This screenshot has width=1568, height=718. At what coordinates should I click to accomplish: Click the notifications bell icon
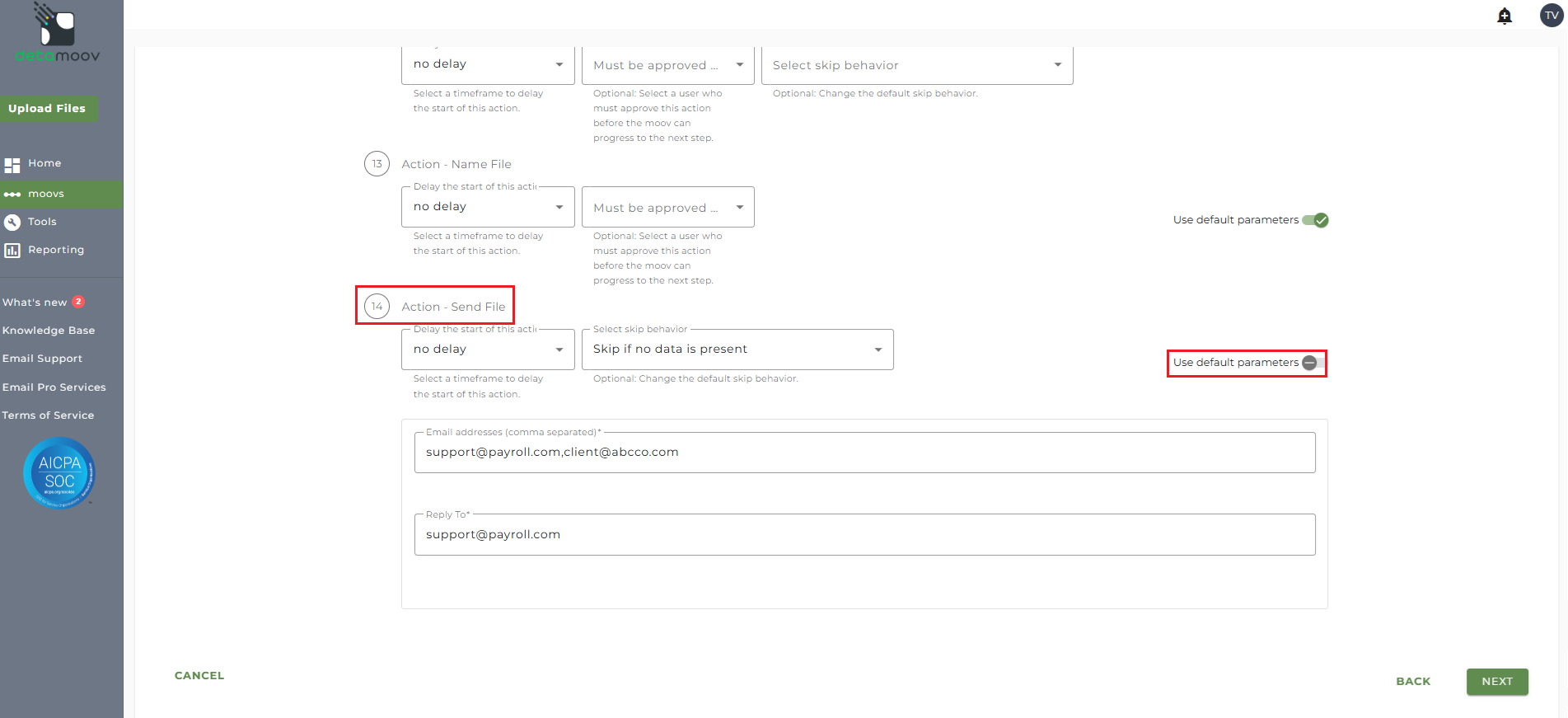tap(1505, 16)
